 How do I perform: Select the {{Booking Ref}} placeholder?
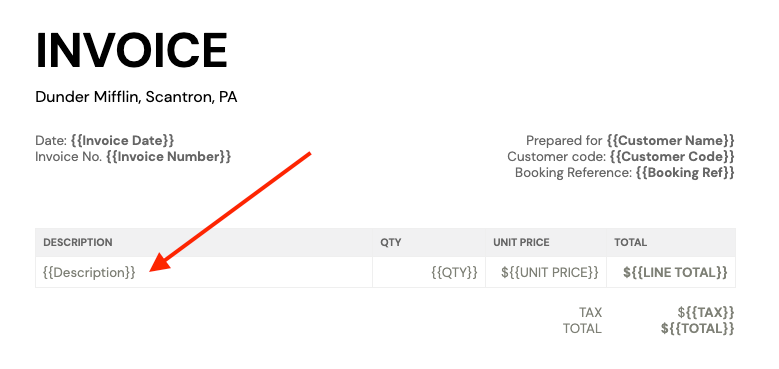(x=685, y=173)
